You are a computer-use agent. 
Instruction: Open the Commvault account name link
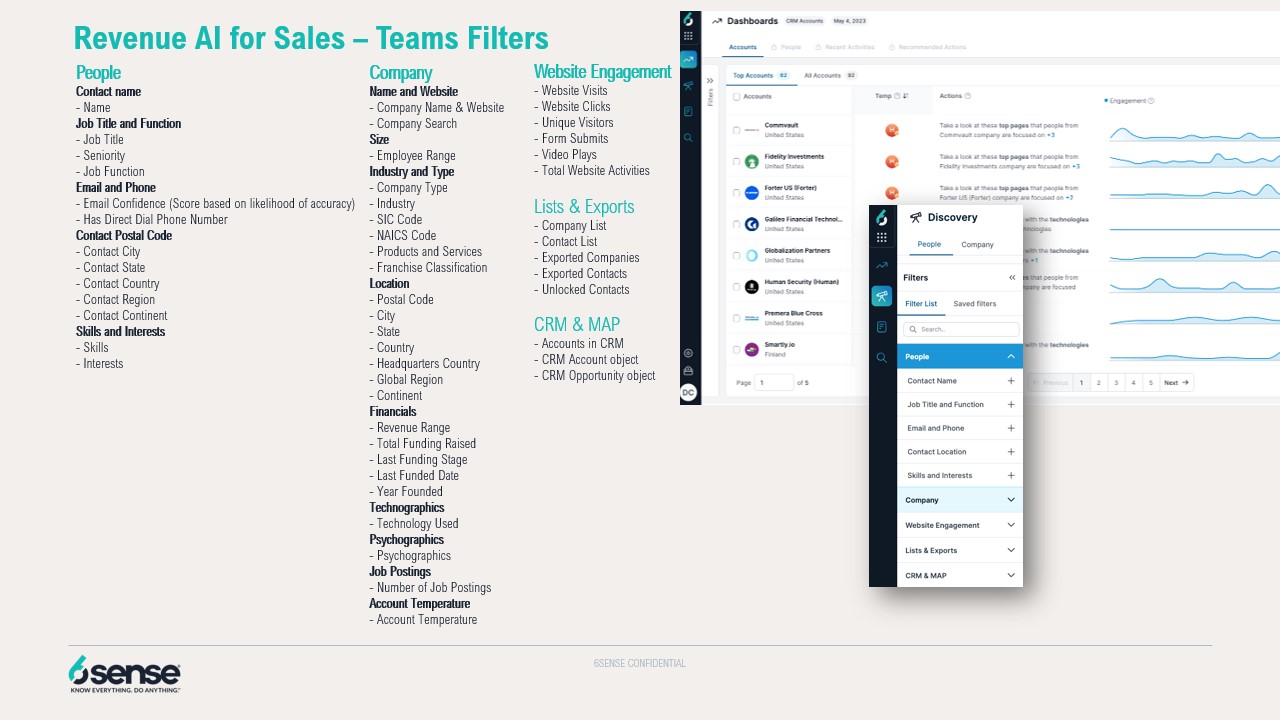click(x=781, y=126)
